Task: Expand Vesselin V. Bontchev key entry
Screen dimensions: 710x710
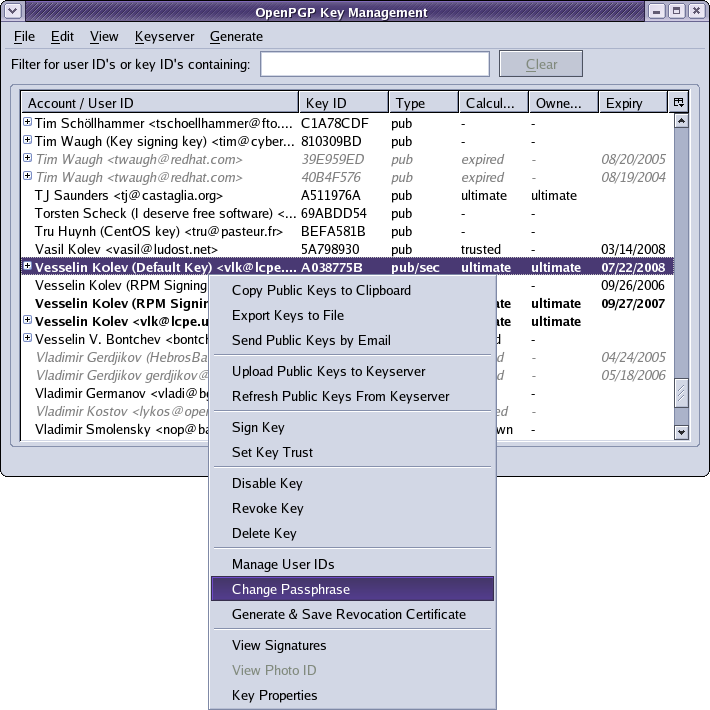Action: pos(27,338)
